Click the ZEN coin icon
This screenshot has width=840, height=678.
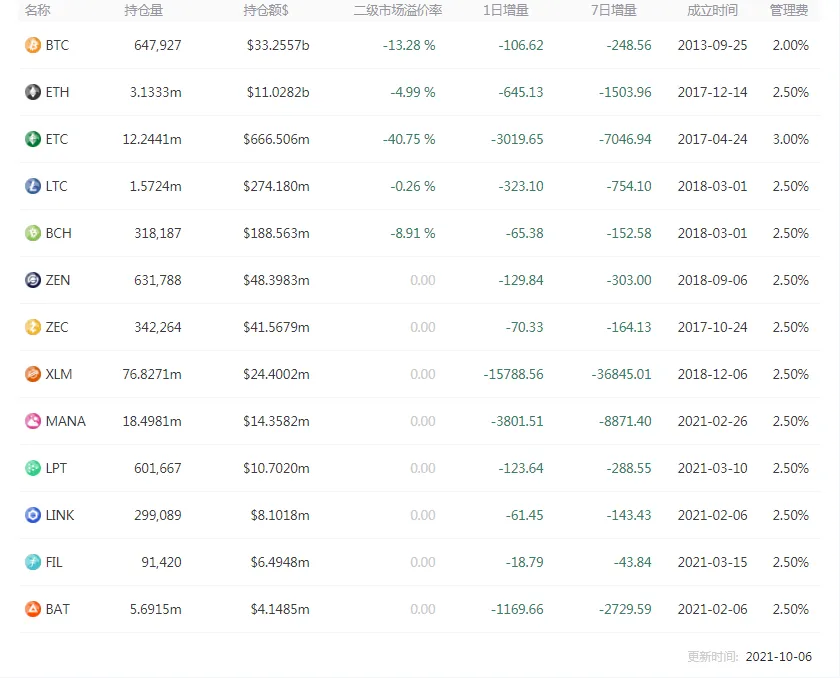[x=33, y=280]
